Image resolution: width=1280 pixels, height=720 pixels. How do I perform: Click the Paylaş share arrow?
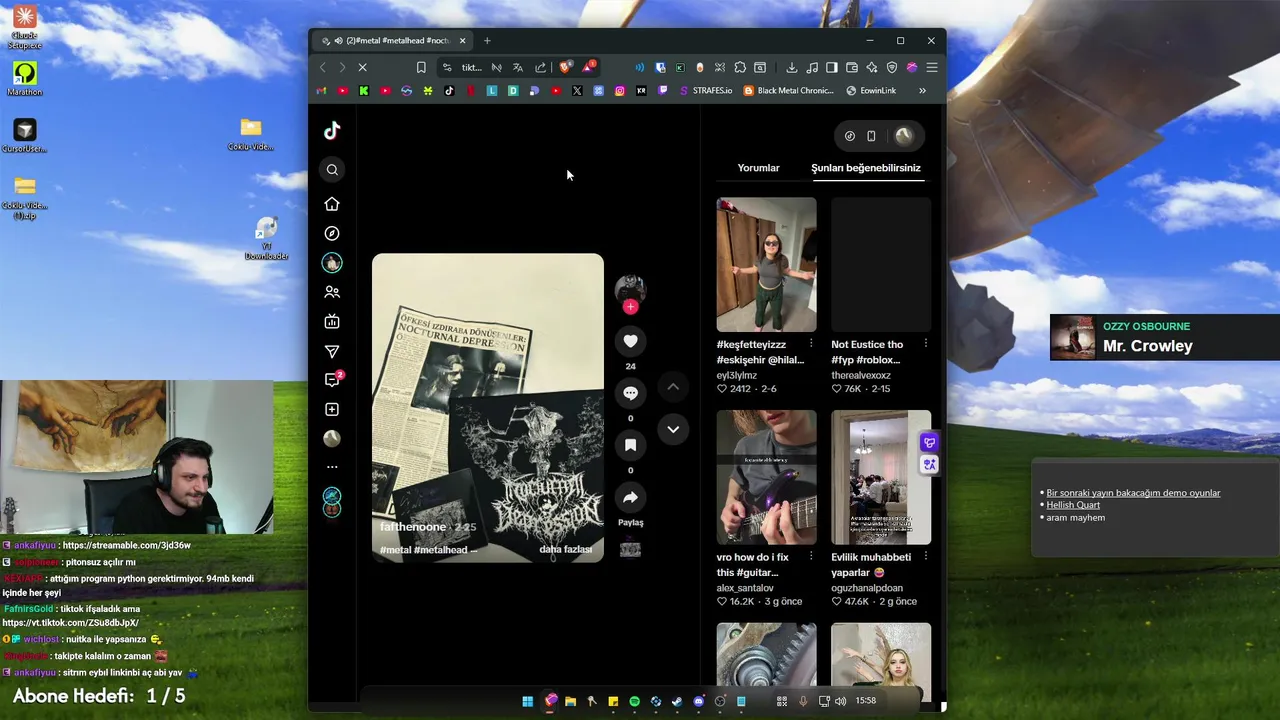point(630,497)
